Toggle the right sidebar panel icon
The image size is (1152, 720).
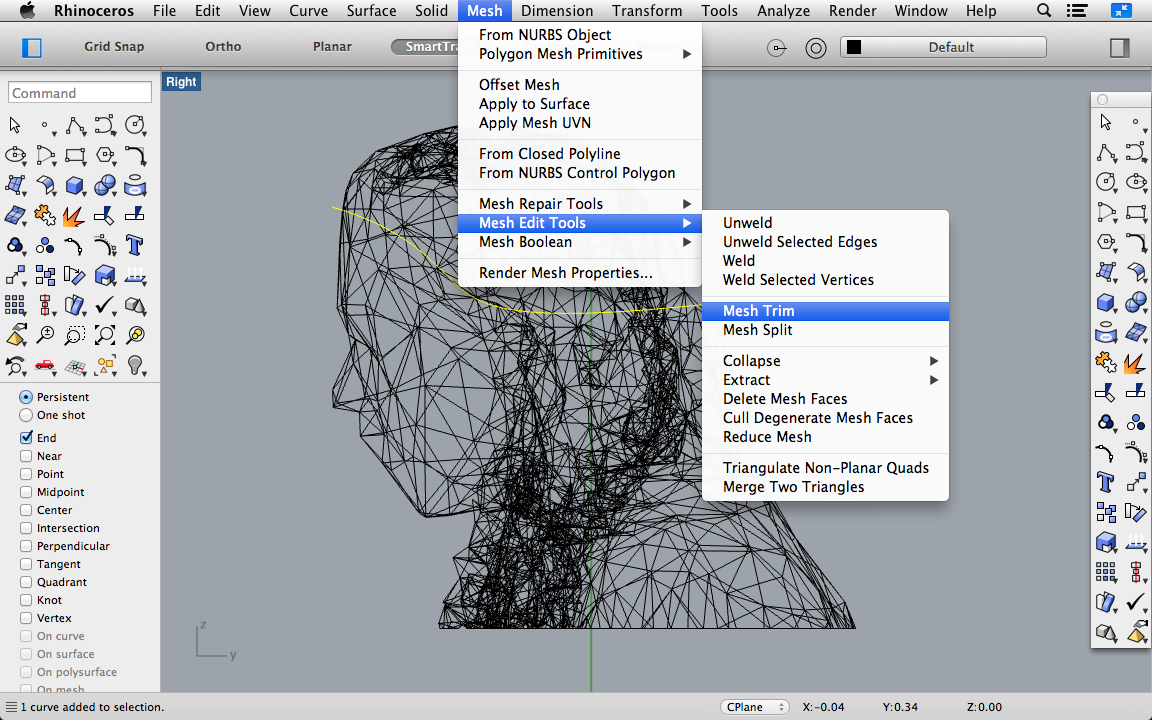(1120, 48)
